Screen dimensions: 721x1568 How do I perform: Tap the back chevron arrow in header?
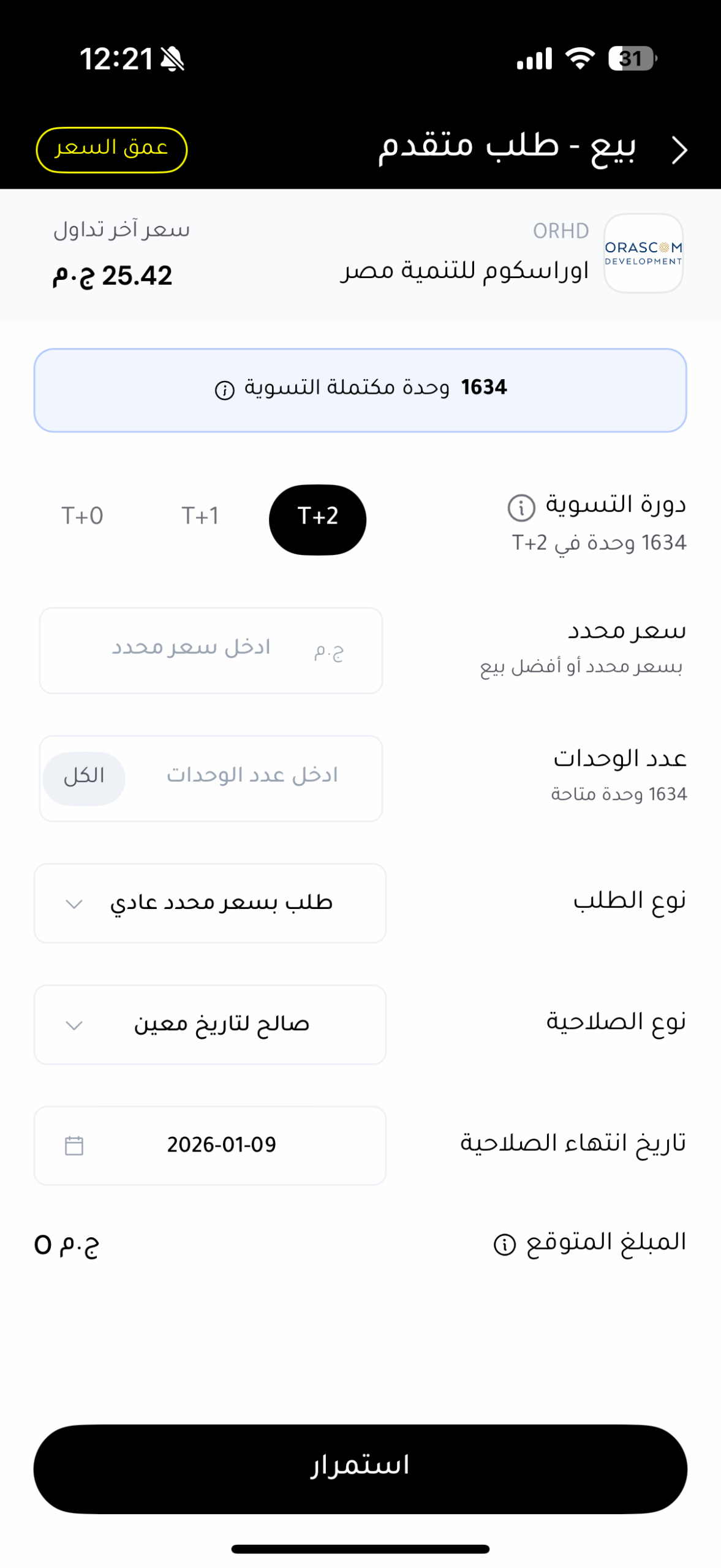[679, 150]
